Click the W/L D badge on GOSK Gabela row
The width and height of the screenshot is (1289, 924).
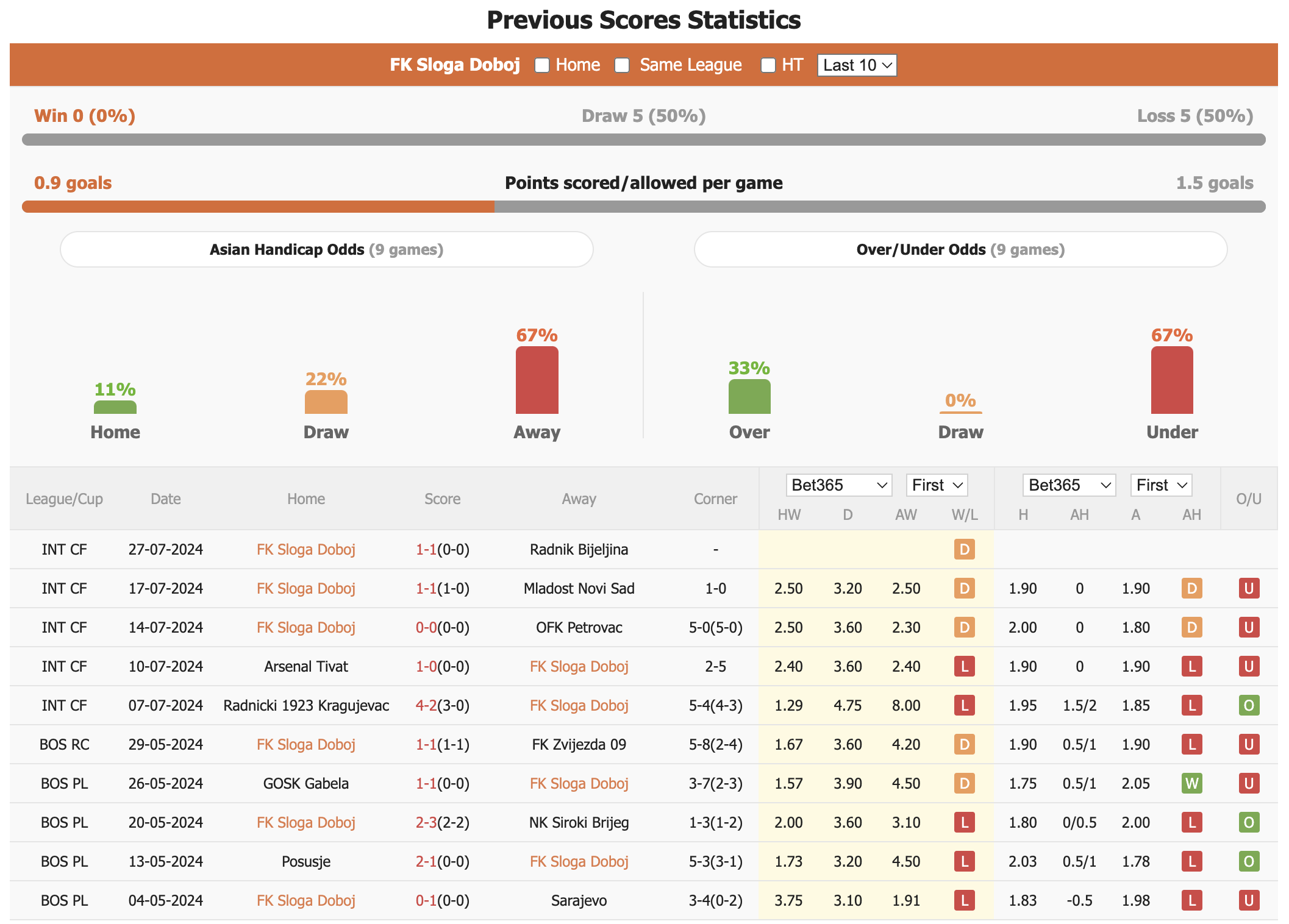tap(965, 783)
